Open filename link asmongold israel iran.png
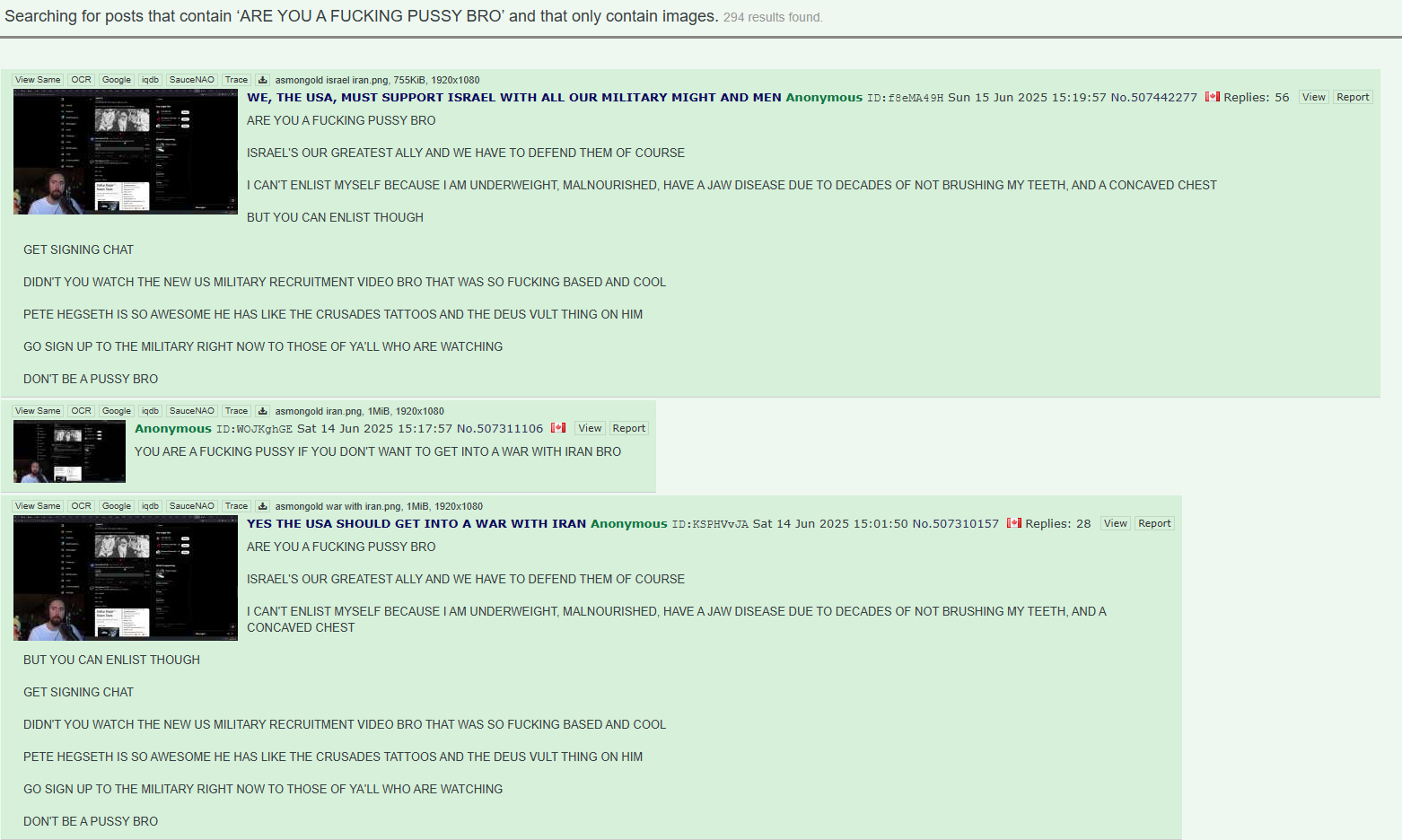The width and height of the screenshot is (1402, 840). pos(331,80)
